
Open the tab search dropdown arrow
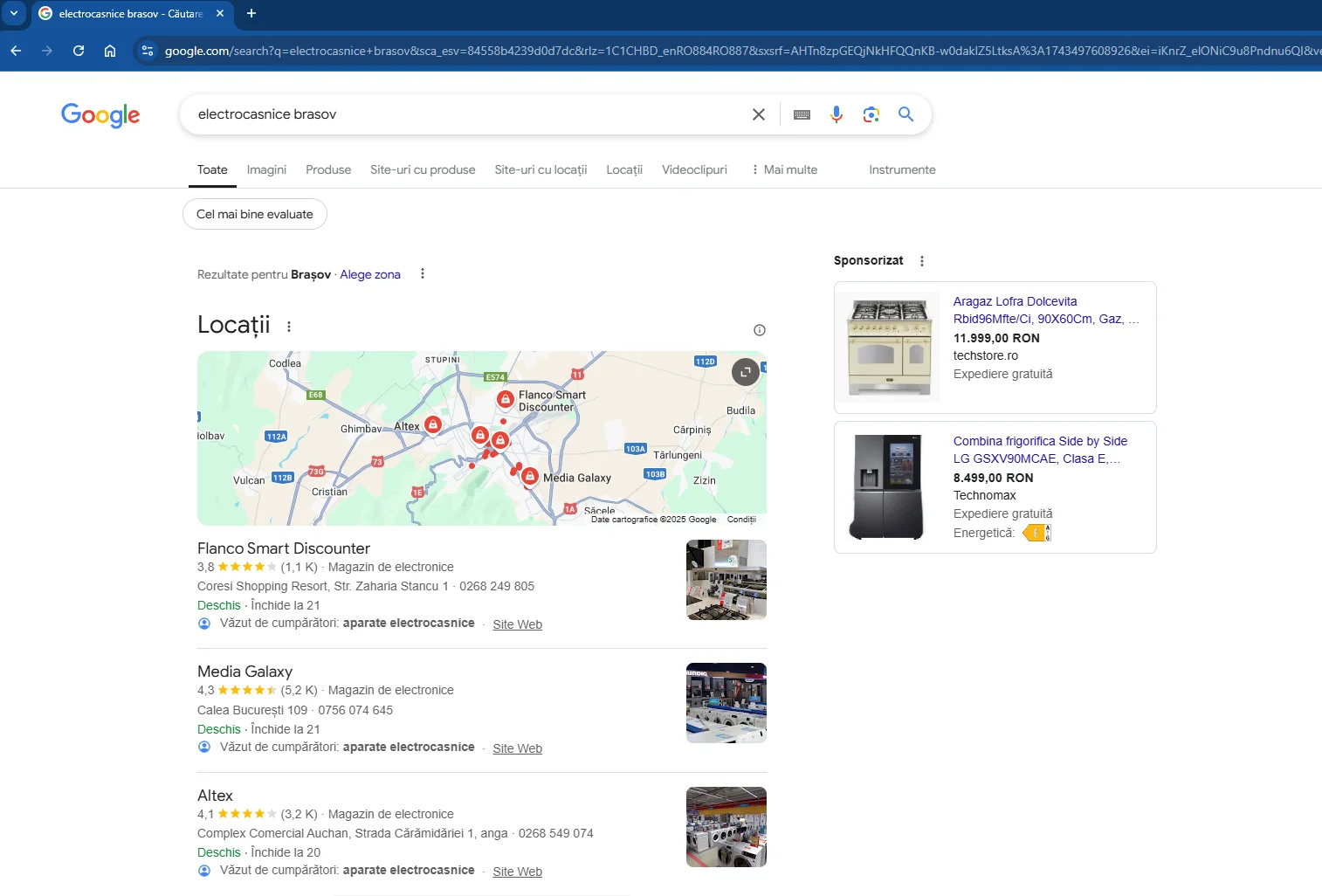[14, 13]
